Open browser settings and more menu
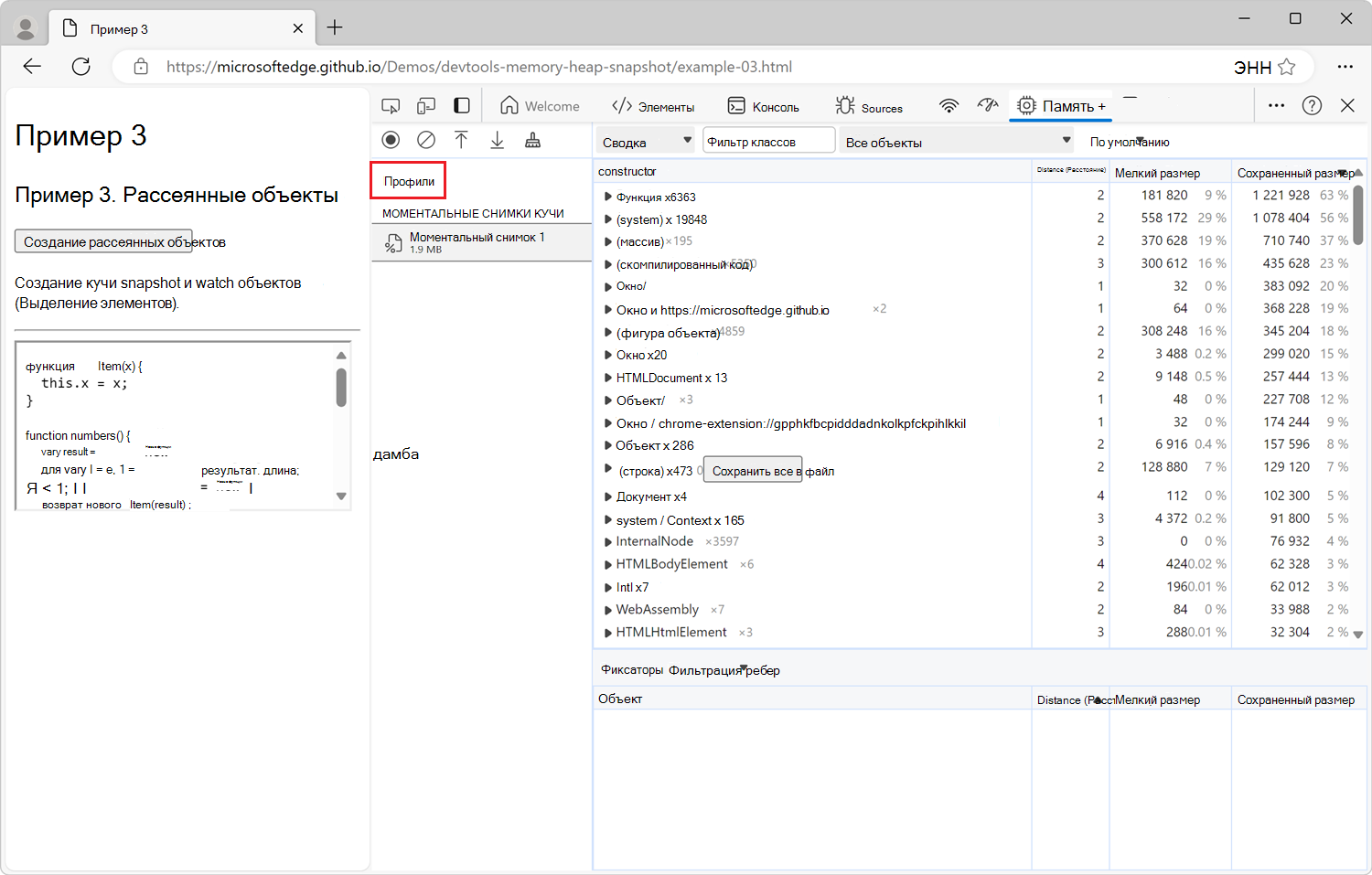 point(1345,67)
